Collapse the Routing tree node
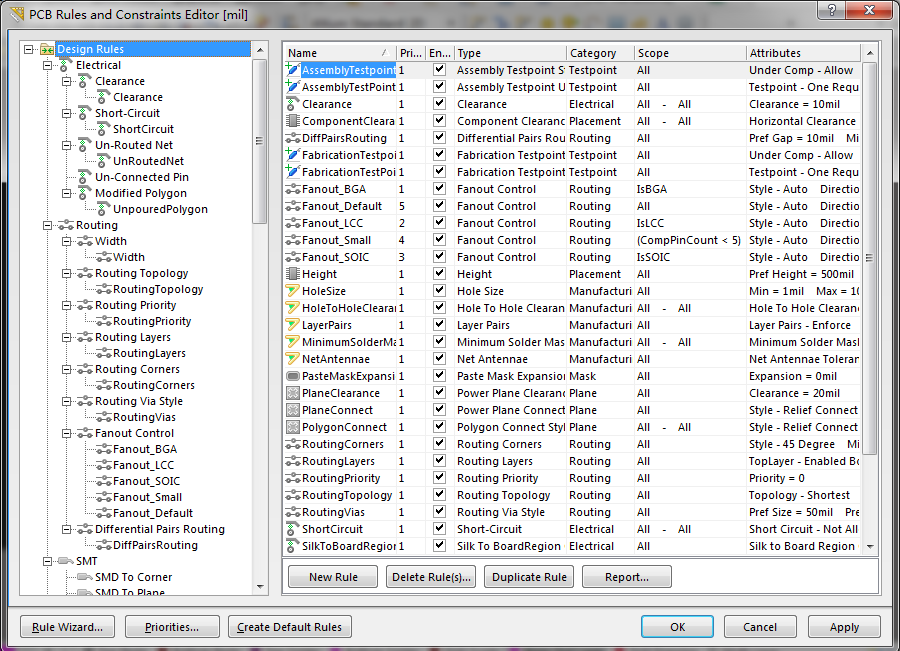The height and width of the screenshot is (651, 900). pyautogui.click(x=47, y=226)
